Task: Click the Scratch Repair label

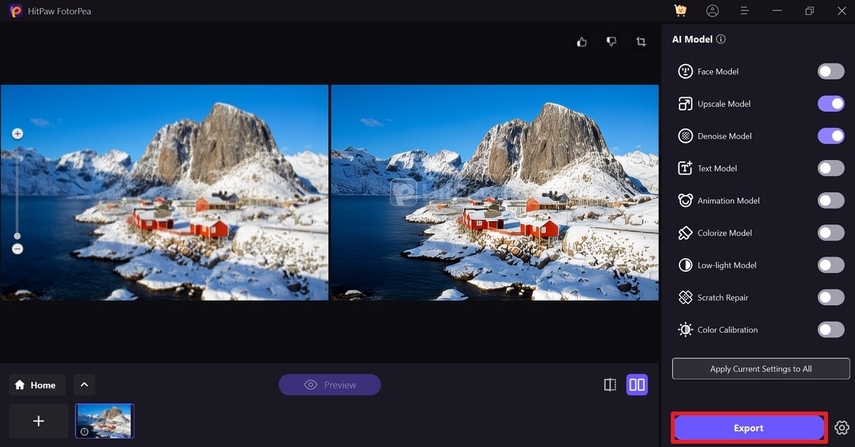Action: [722, 297]
